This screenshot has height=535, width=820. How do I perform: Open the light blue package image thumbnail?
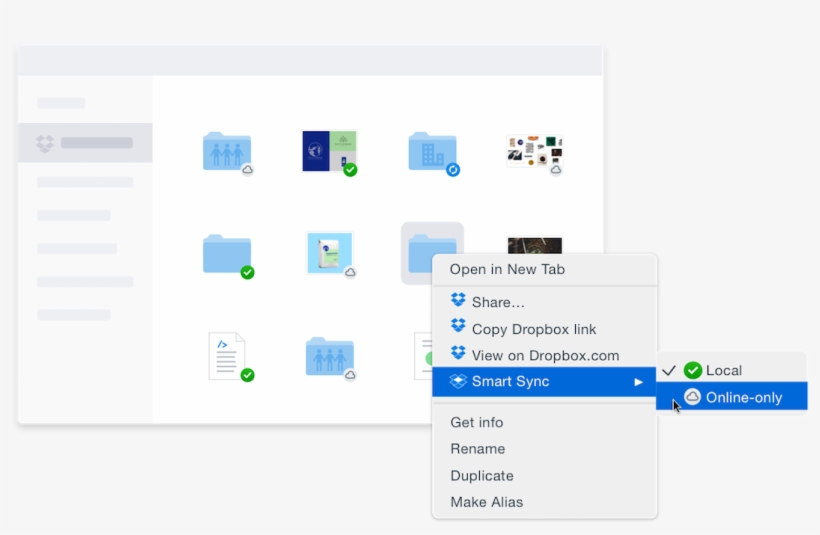[329, 253]
